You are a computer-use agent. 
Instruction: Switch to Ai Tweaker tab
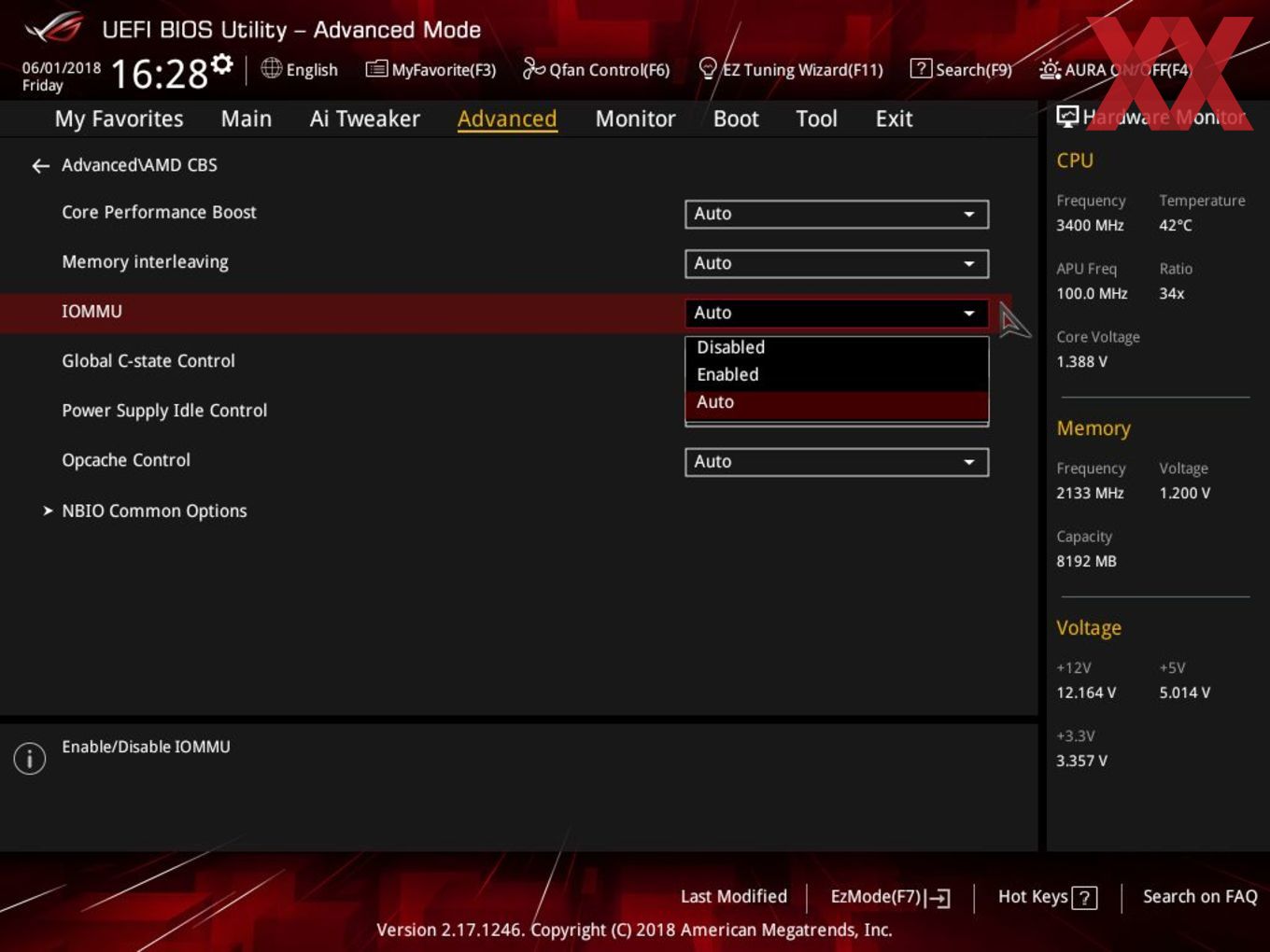[x=365, y=119]
